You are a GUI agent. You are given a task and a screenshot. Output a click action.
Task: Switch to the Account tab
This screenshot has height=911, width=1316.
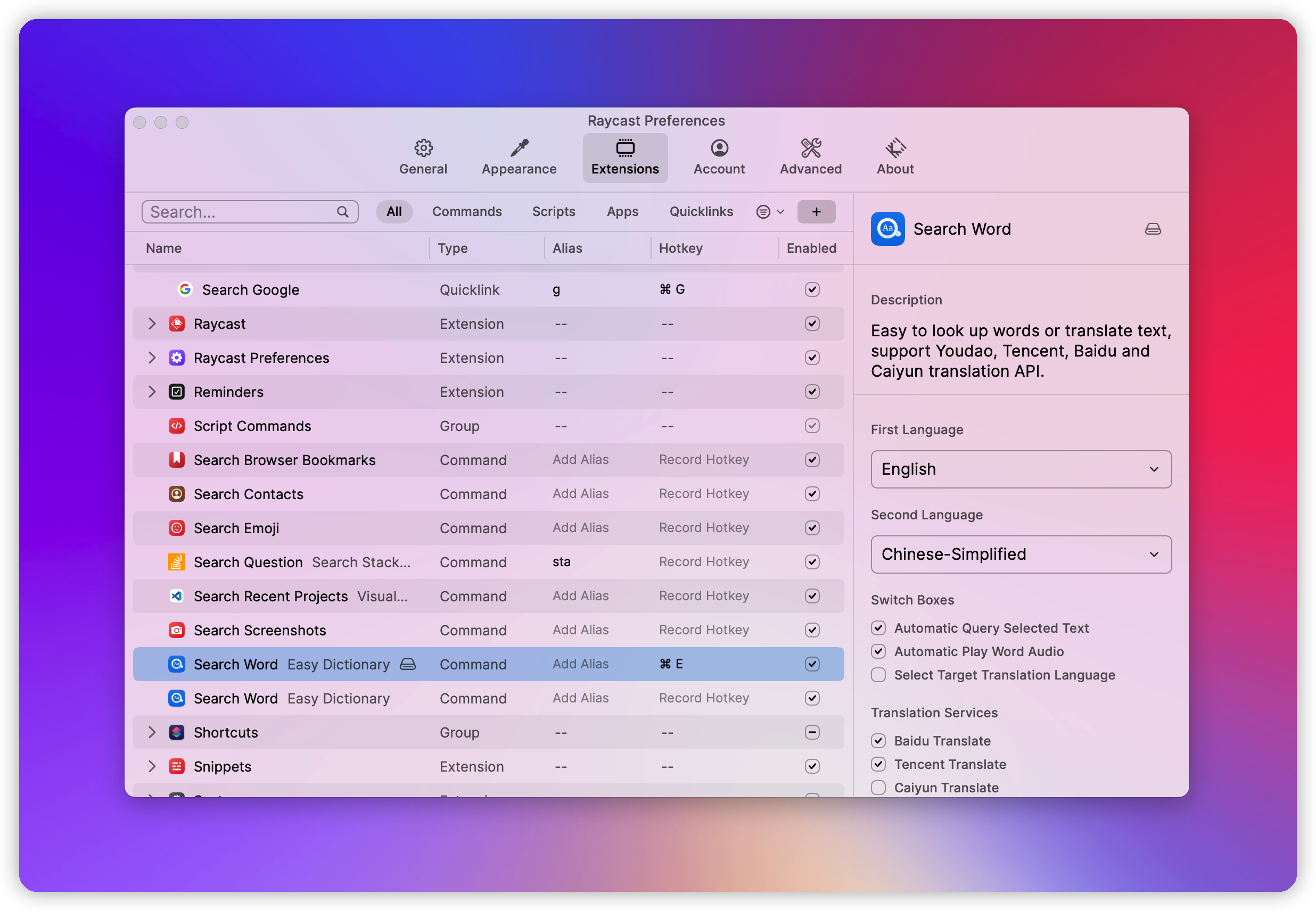(x=718, y=158)
